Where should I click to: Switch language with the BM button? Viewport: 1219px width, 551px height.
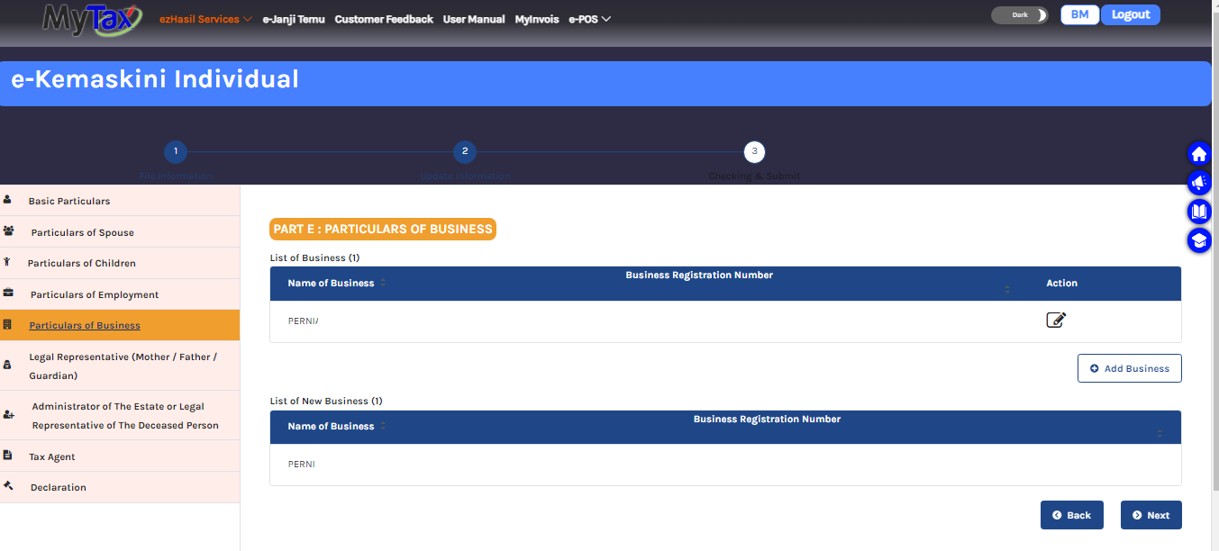coord(1079,15)
